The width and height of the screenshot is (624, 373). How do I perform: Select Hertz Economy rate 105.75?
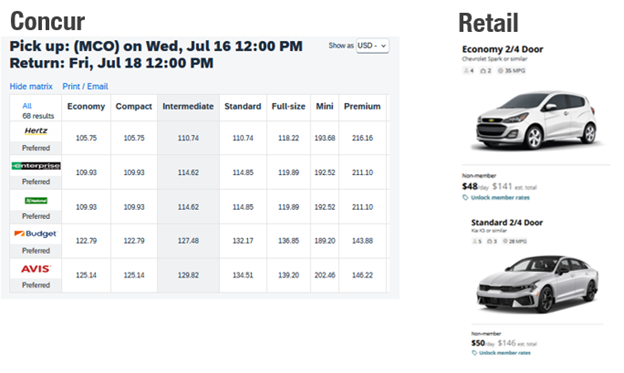pyautogui.click(x=86, y=138)
